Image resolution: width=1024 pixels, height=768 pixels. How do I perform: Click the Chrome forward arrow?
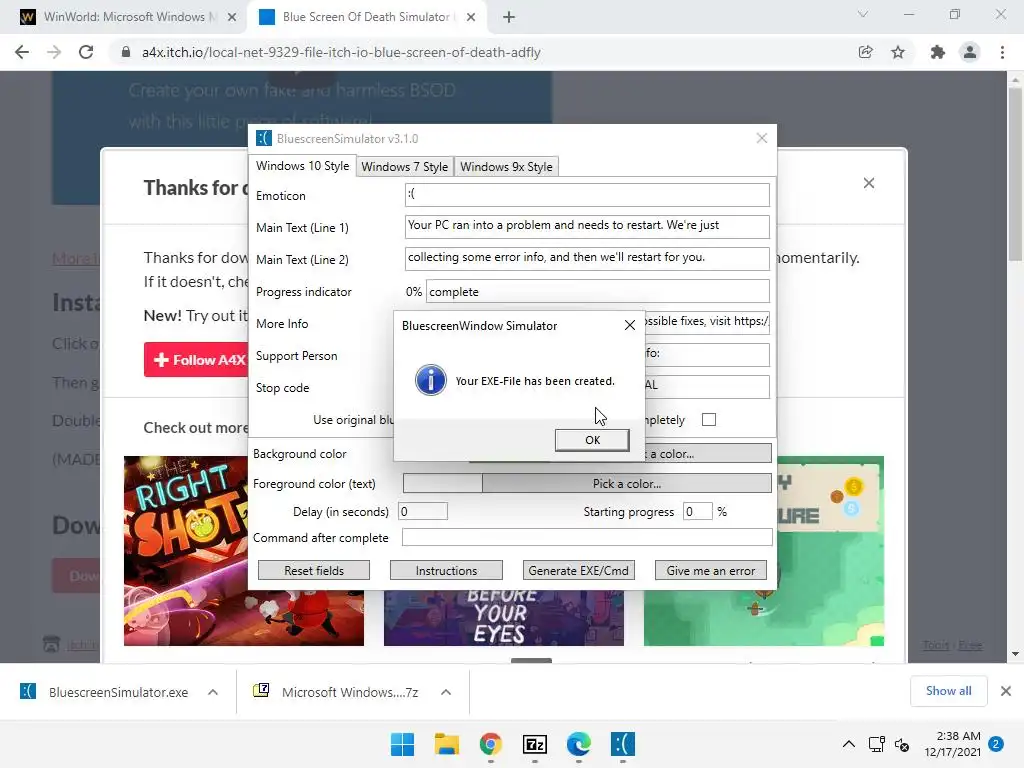54,52
